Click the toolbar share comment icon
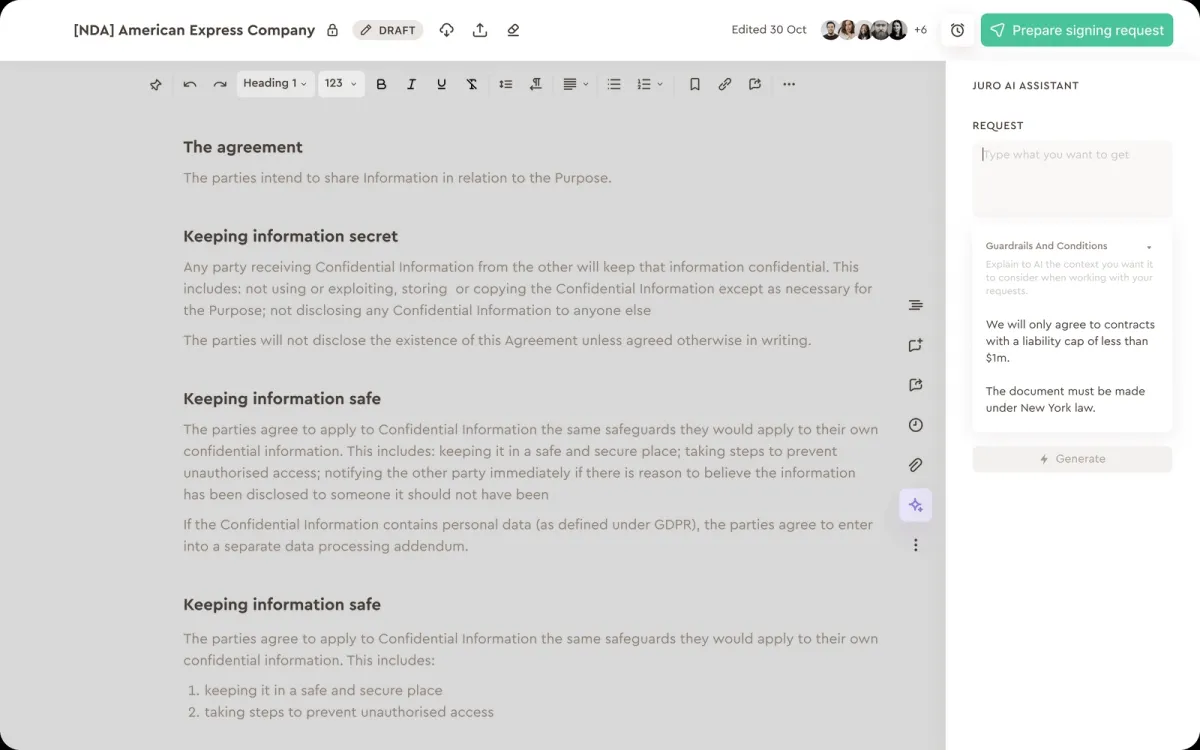 [x=755, y=85]
